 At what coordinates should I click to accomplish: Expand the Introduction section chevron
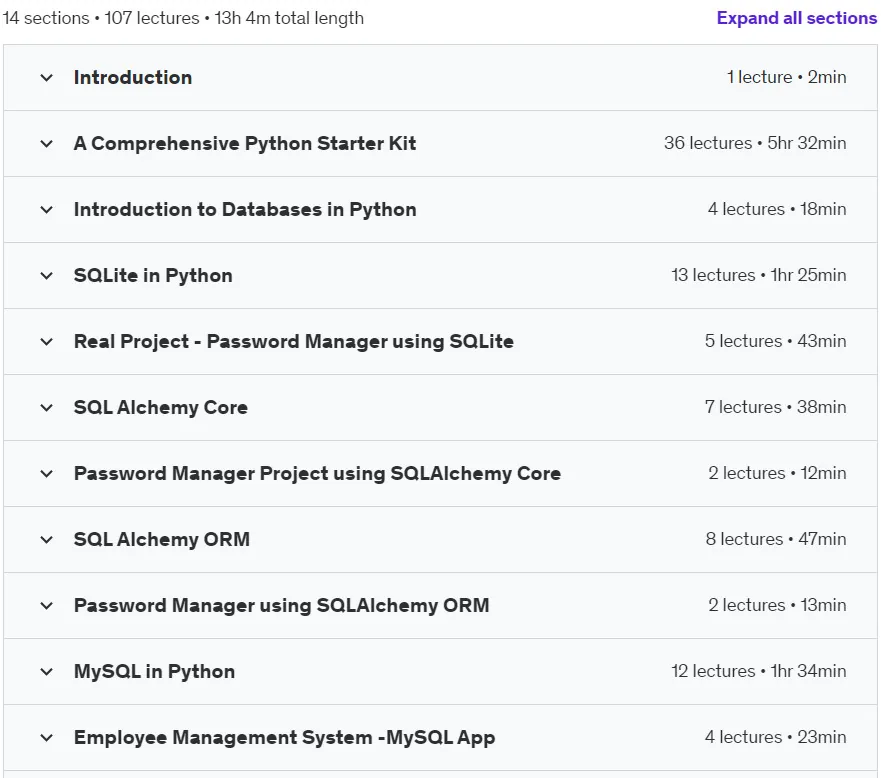(x=47, y=78)
